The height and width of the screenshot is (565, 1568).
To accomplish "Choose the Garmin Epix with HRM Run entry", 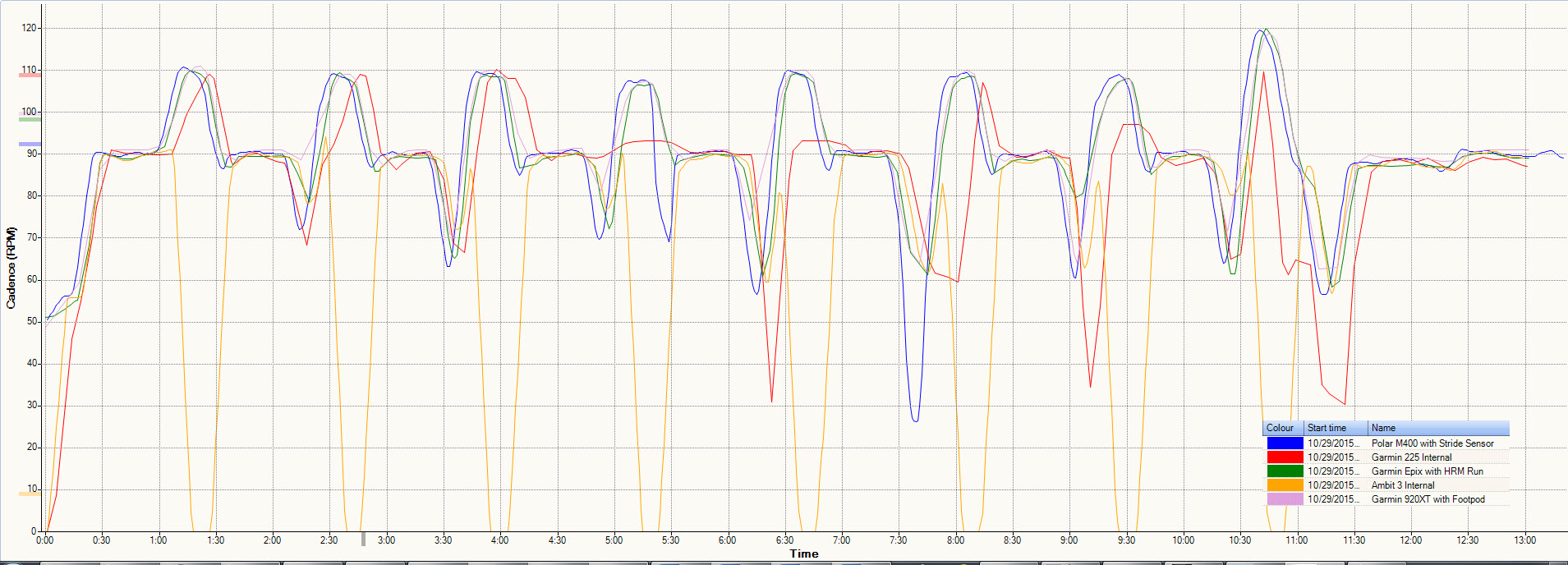I will point(1427,471).
